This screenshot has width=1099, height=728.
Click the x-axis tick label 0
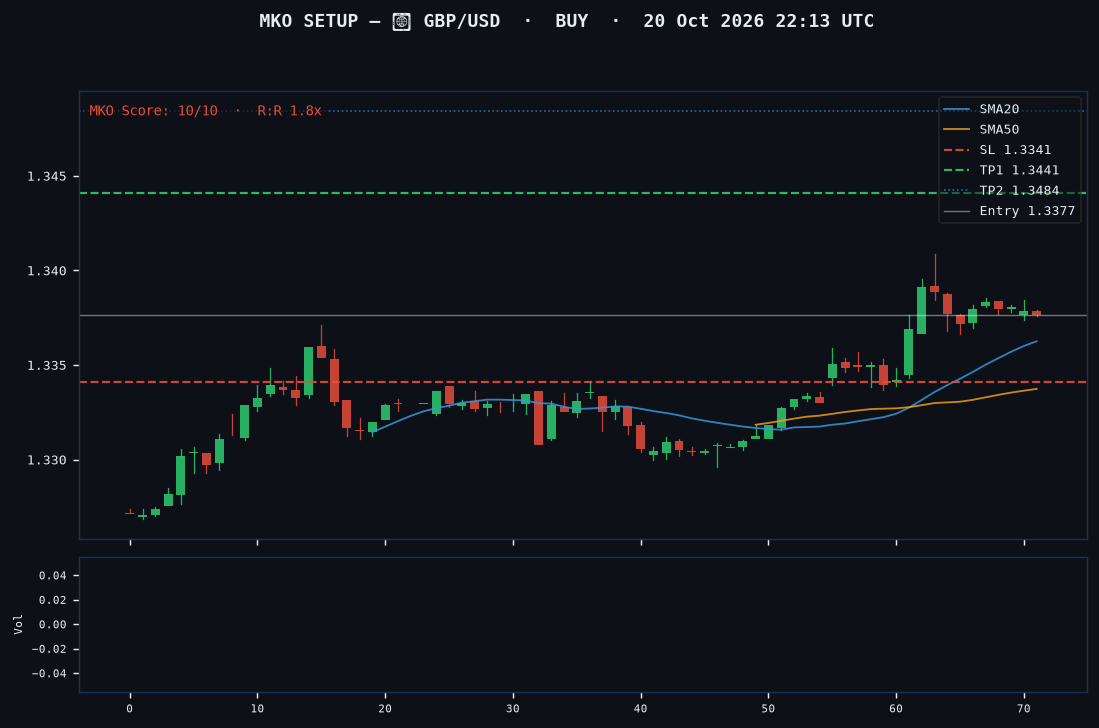click(130, 708)
